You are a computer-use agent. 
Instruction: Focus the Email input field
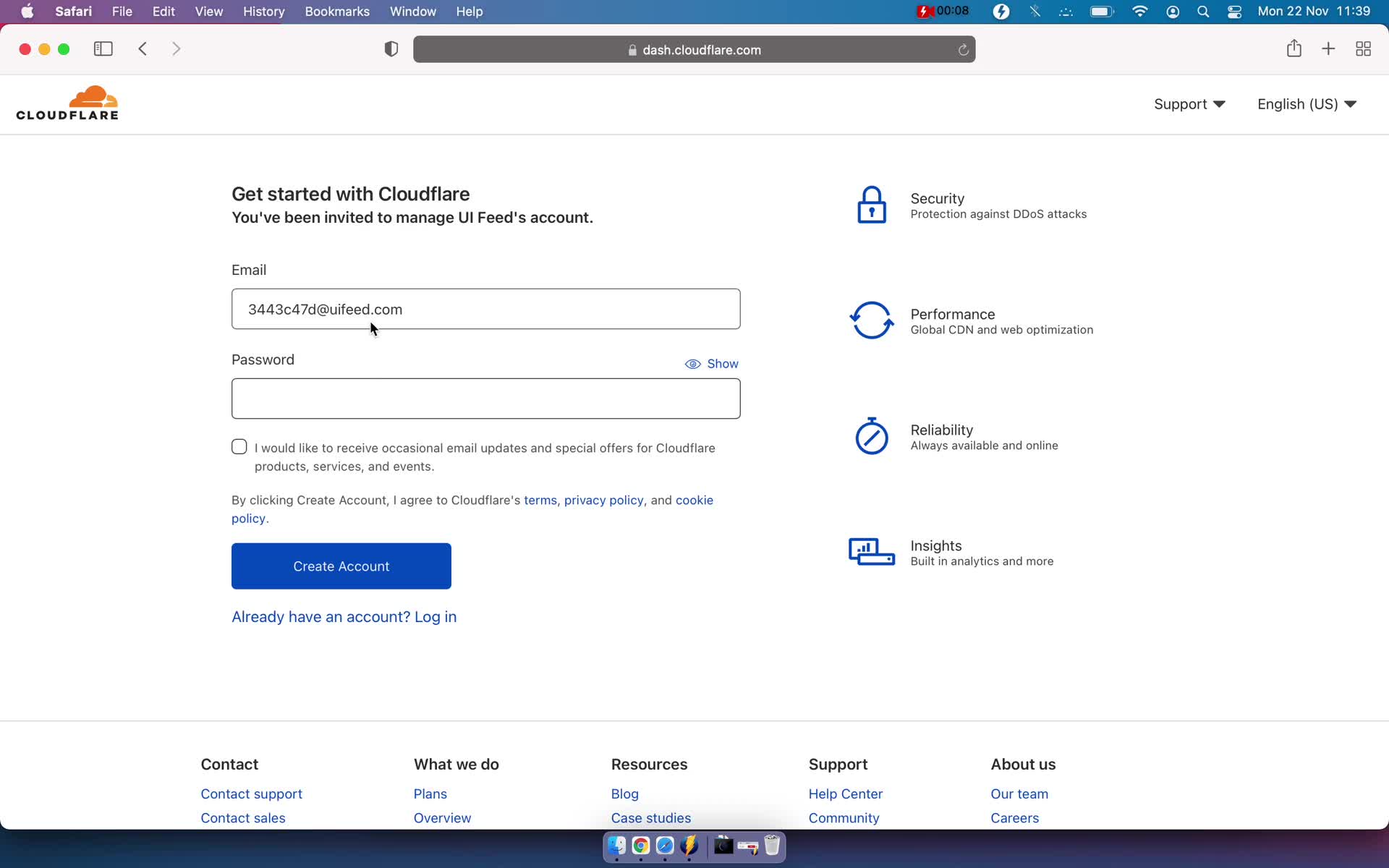tap(486, 309)
